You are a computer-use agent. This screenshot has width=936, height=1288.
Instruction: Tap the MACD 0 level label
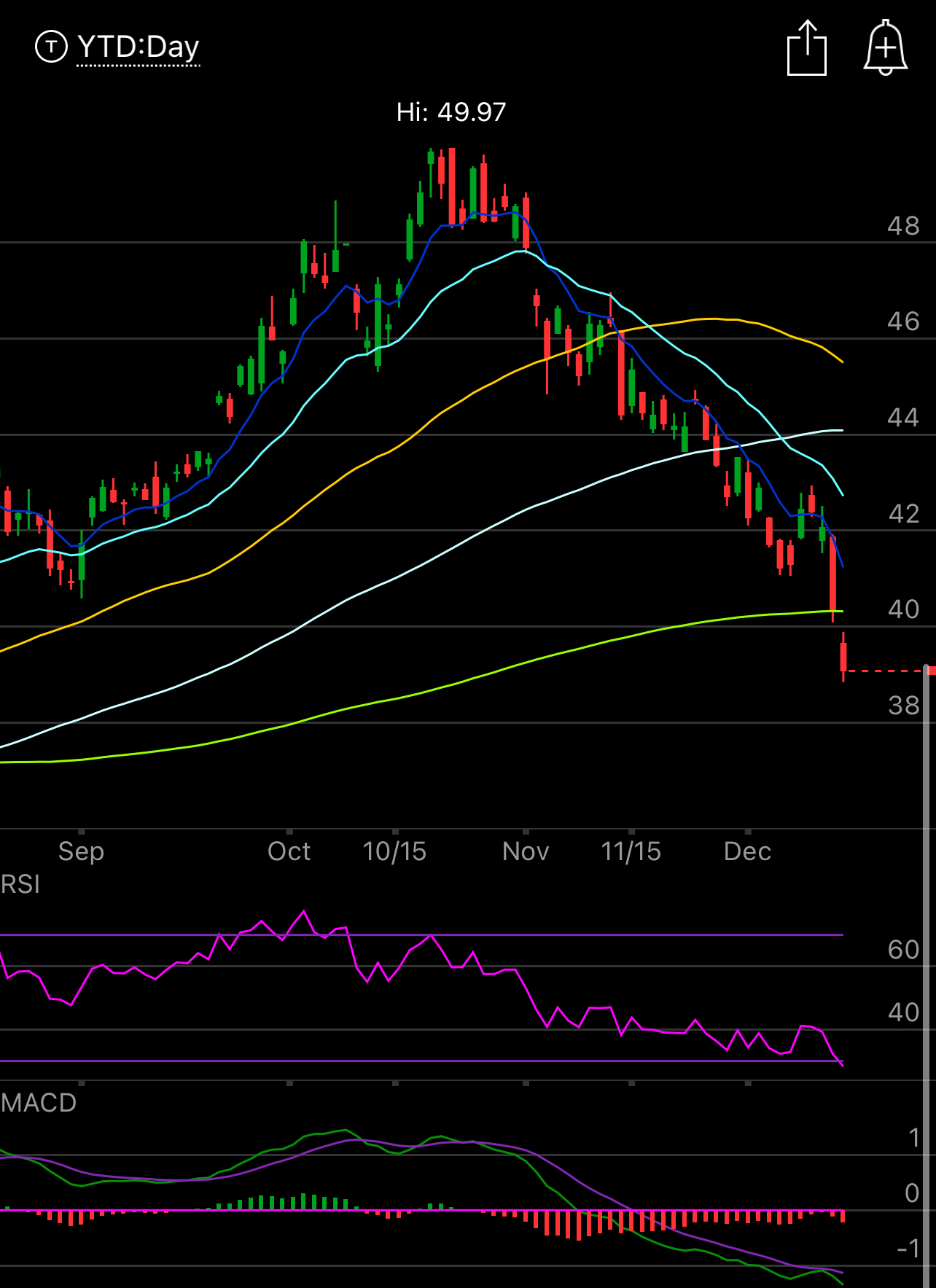tap(912, 1193)
